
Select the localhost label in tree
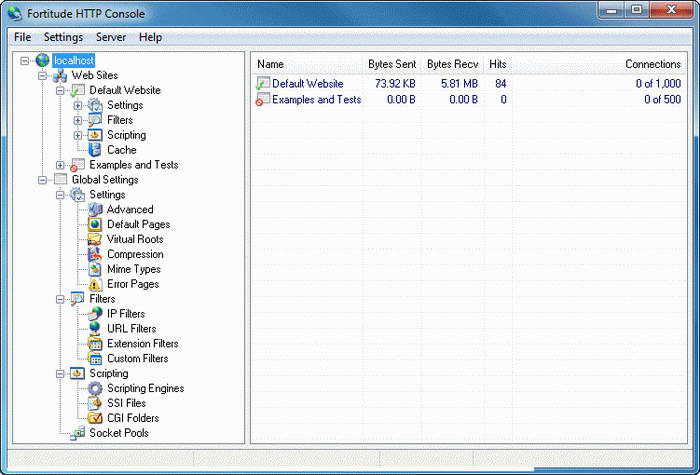tap(74, 60)
